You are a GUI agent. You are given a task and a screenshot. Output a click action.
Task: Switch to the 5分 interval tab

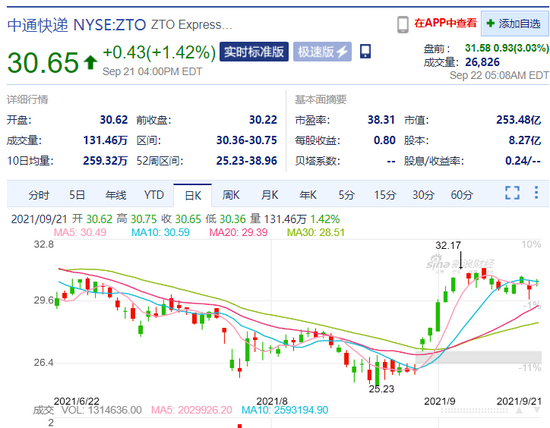pos(346,195)
